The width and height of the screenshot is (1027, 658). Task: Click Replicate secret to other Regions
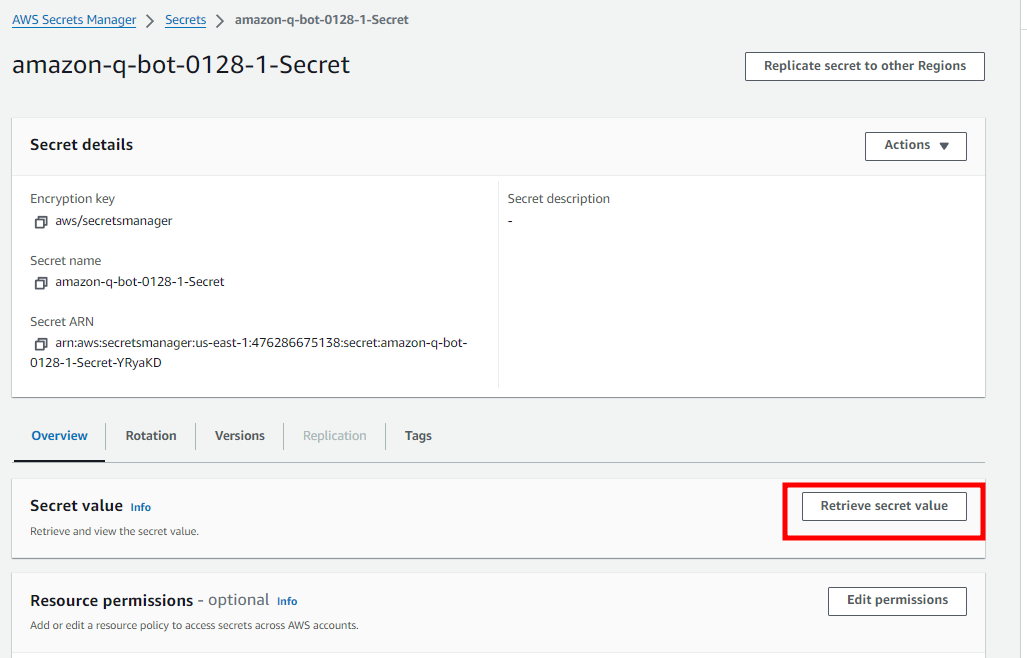[865, 66]
